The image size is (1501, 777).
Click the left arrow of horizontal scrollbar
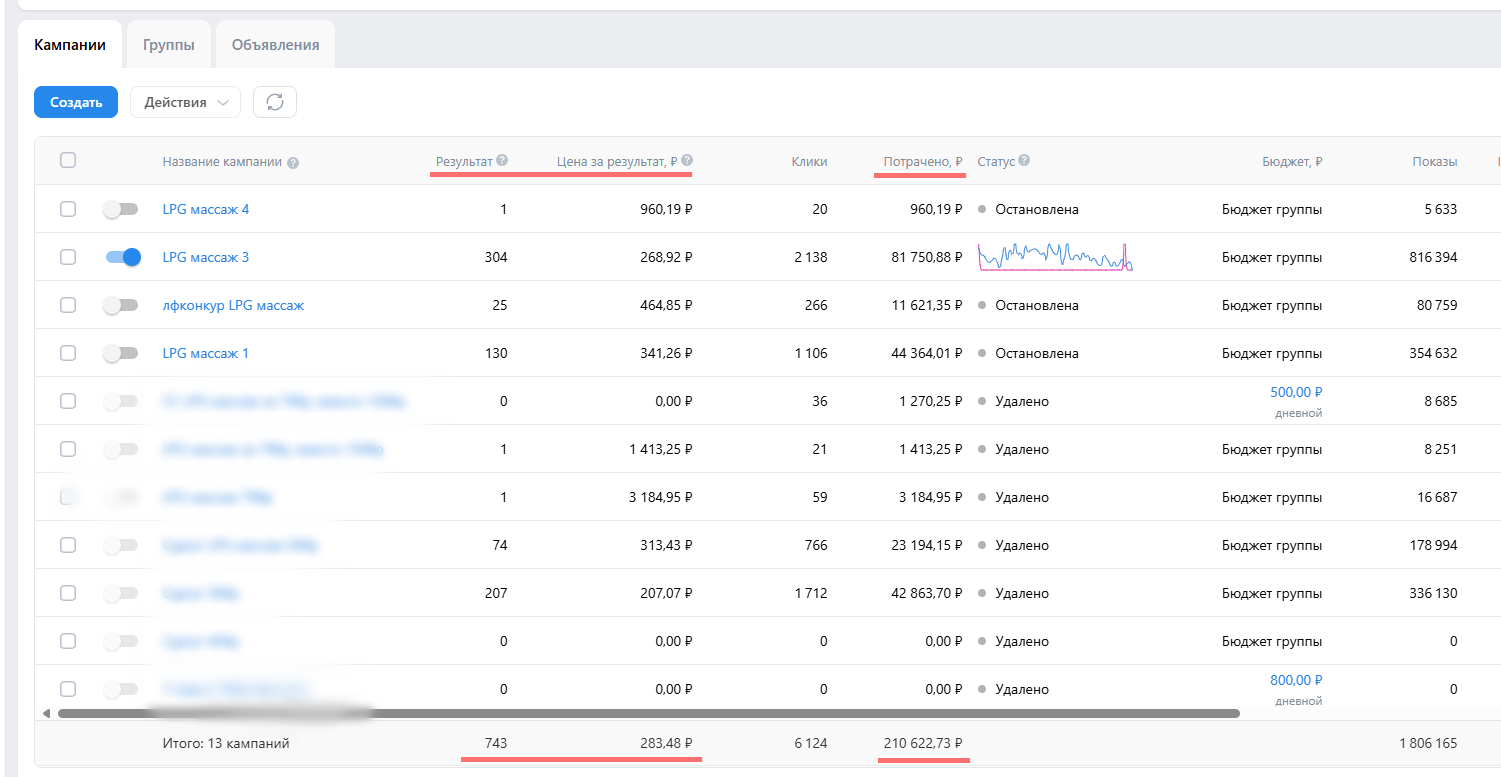point(46,713)
